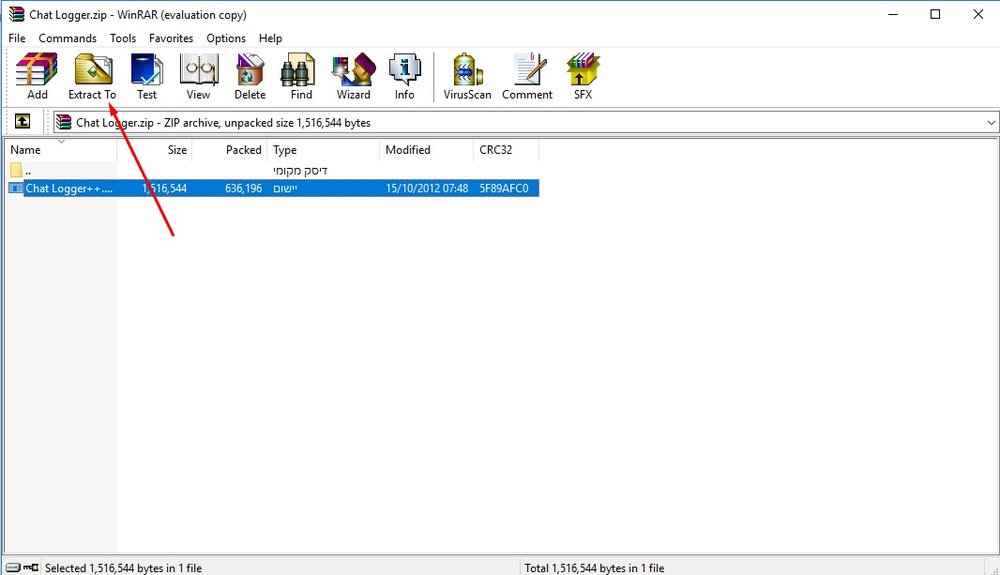Open the File menu
The image size is (1000, 575).
17,38
